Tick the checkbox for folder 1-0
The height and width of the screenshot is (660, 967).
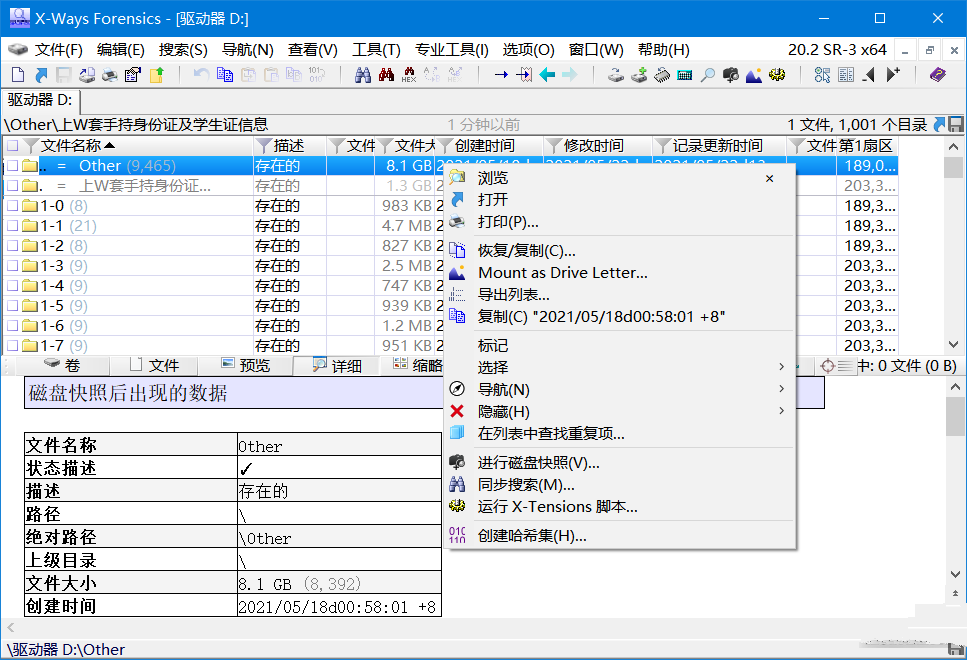(x=12, y=206)
